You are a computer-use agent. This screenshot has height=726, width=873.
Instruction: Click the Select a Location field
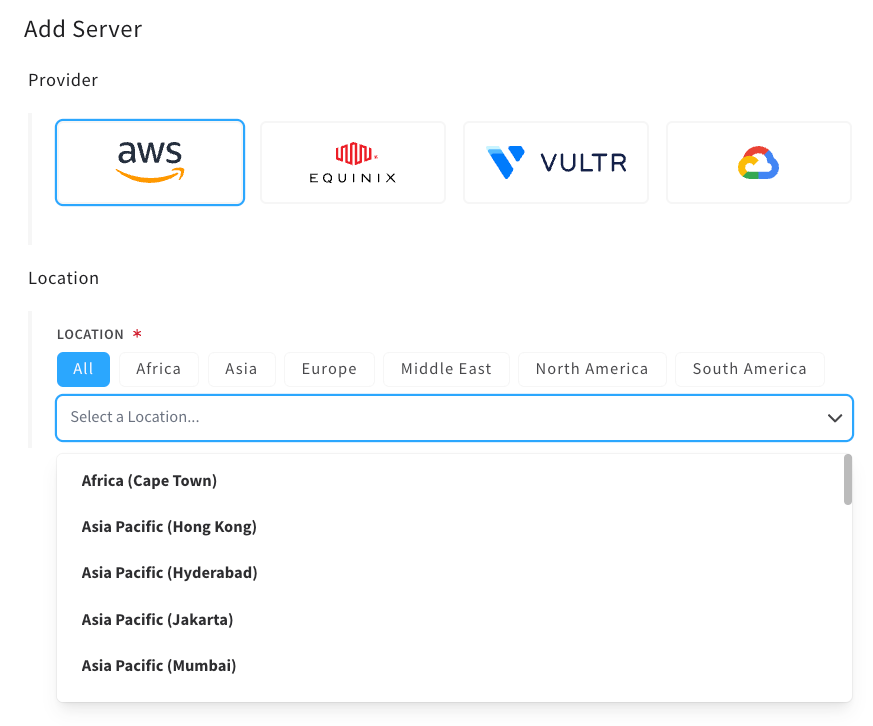[454, 418]
